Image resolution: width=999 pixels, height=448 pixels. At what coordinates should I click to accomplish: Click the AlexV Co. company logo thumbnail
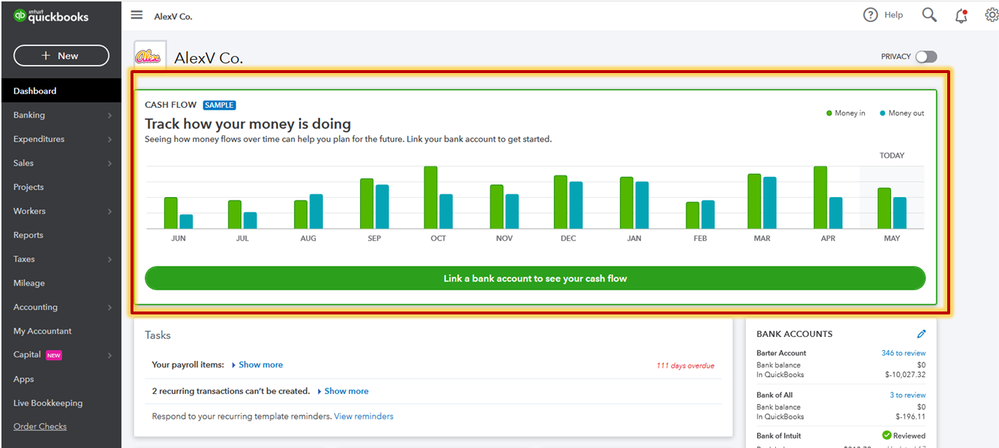point(150,55)
